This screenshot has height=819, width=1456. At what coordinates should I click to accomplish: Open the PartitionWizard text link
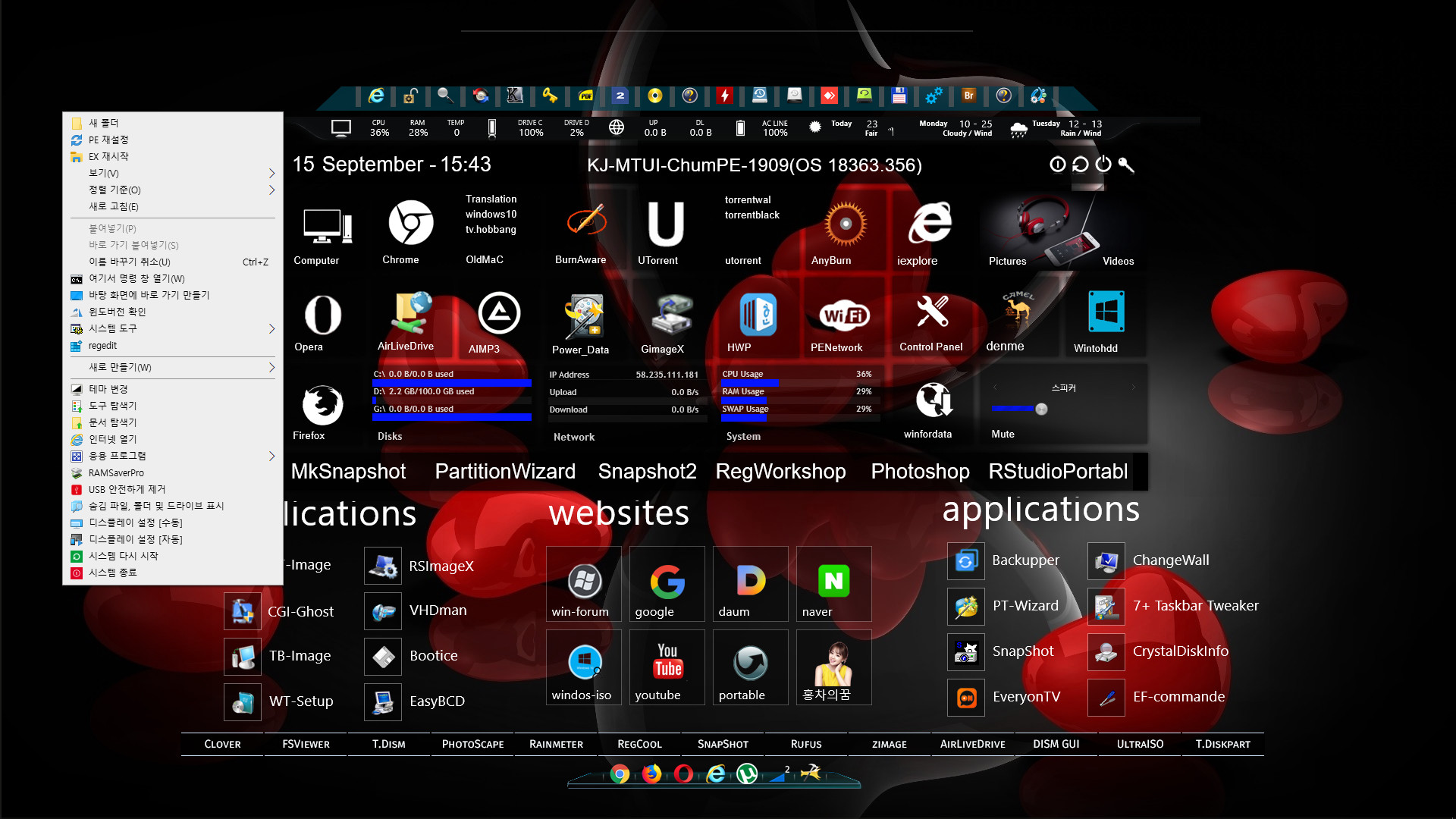click(x=505, y=472)
